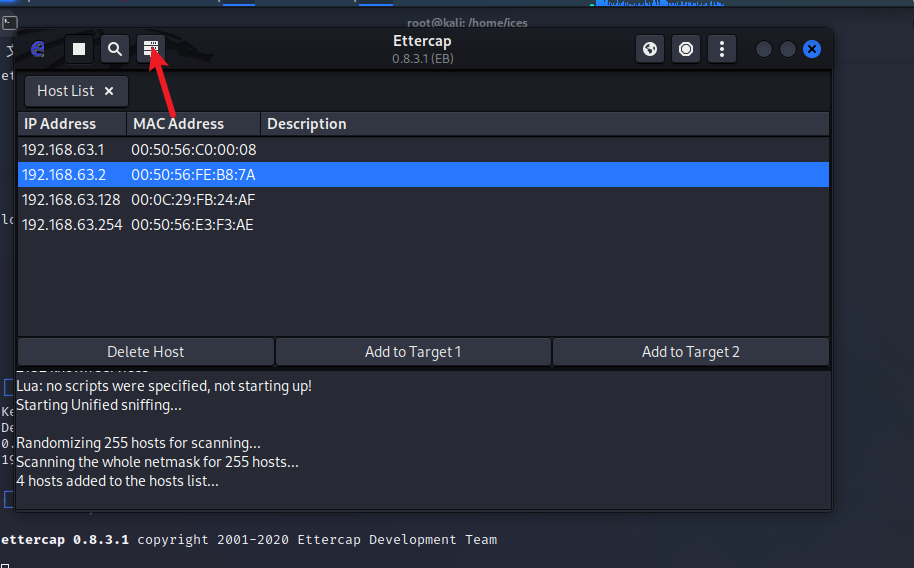The height and width of the screenshot is (568, 914).
Task: Close the Ettercap window
Action: [x=812, y=49]
